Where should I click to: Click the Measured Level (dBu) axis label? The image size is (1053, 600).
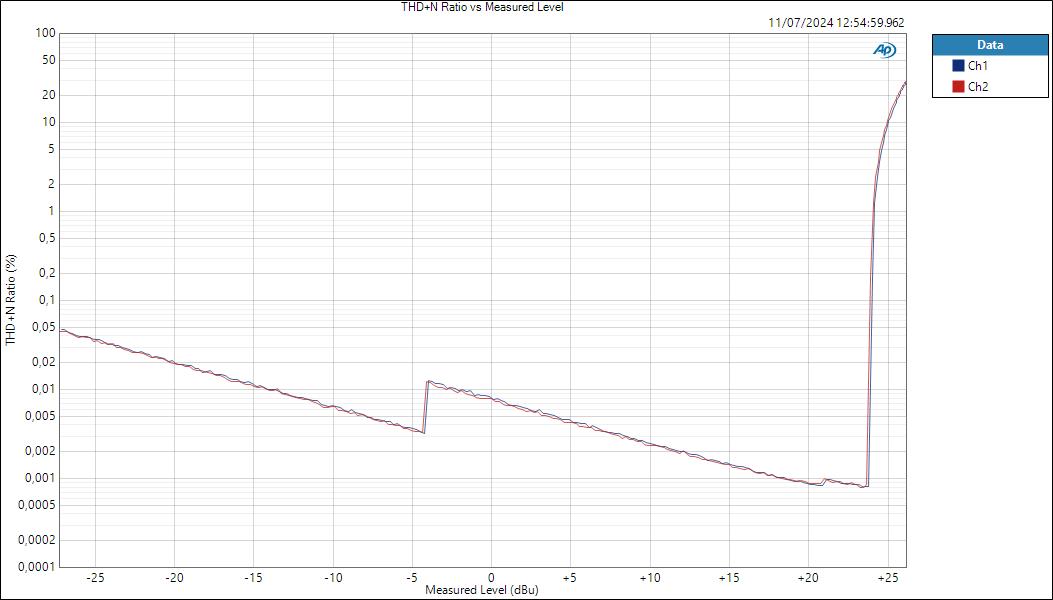(483, 590)
